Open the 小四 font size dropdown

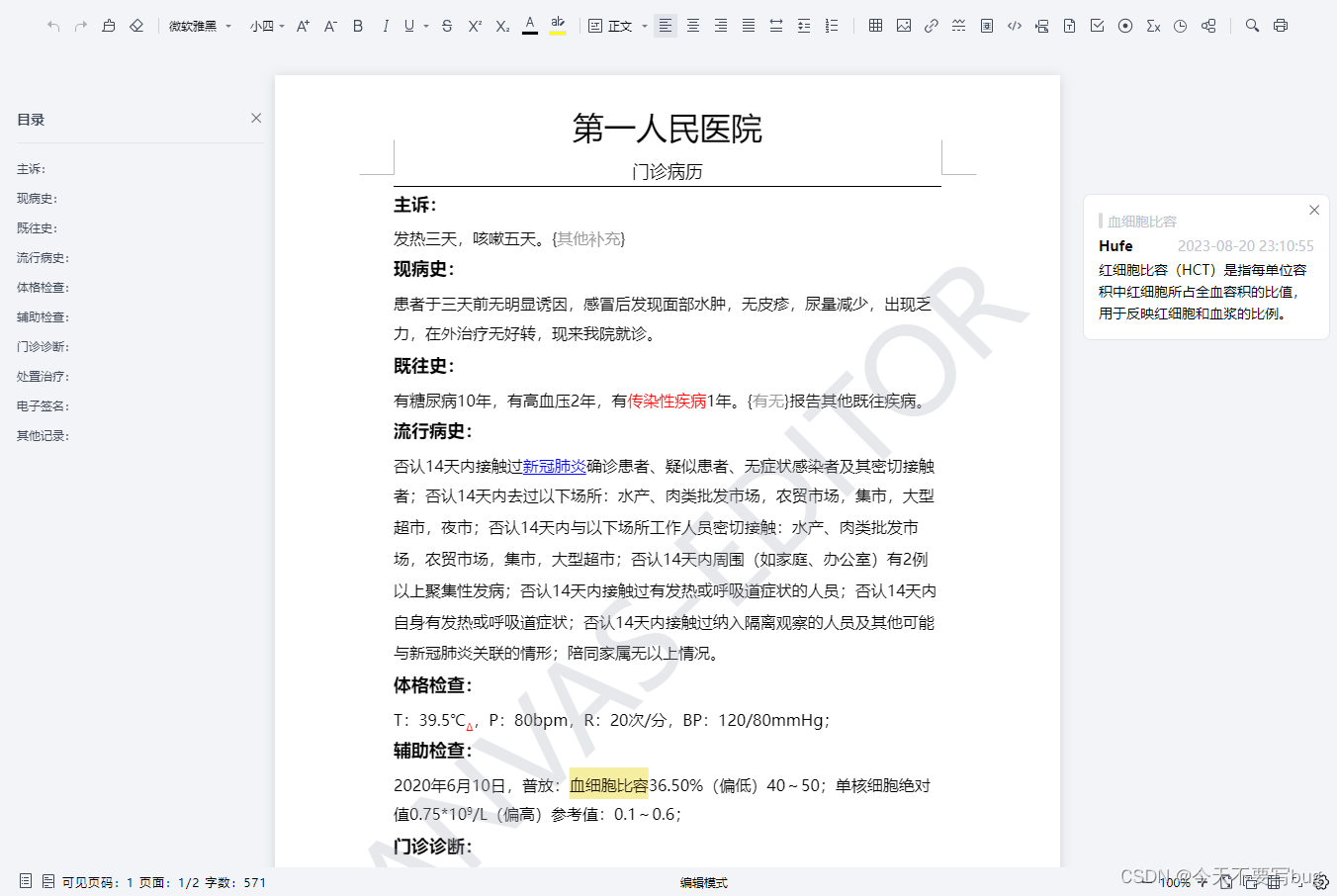267,26
